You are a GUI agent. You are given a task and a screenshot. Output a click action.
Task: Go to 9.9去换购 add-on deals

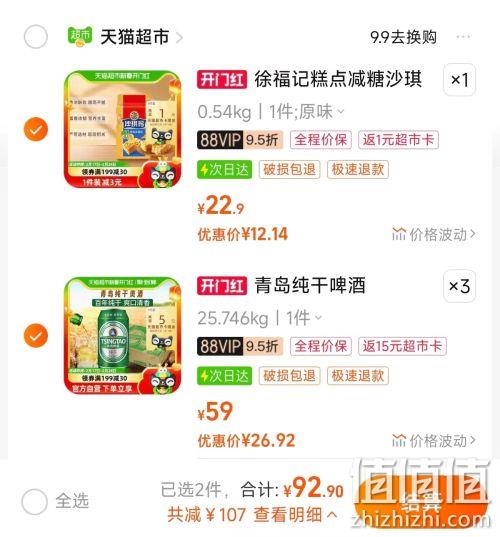(x=403, y=37)
